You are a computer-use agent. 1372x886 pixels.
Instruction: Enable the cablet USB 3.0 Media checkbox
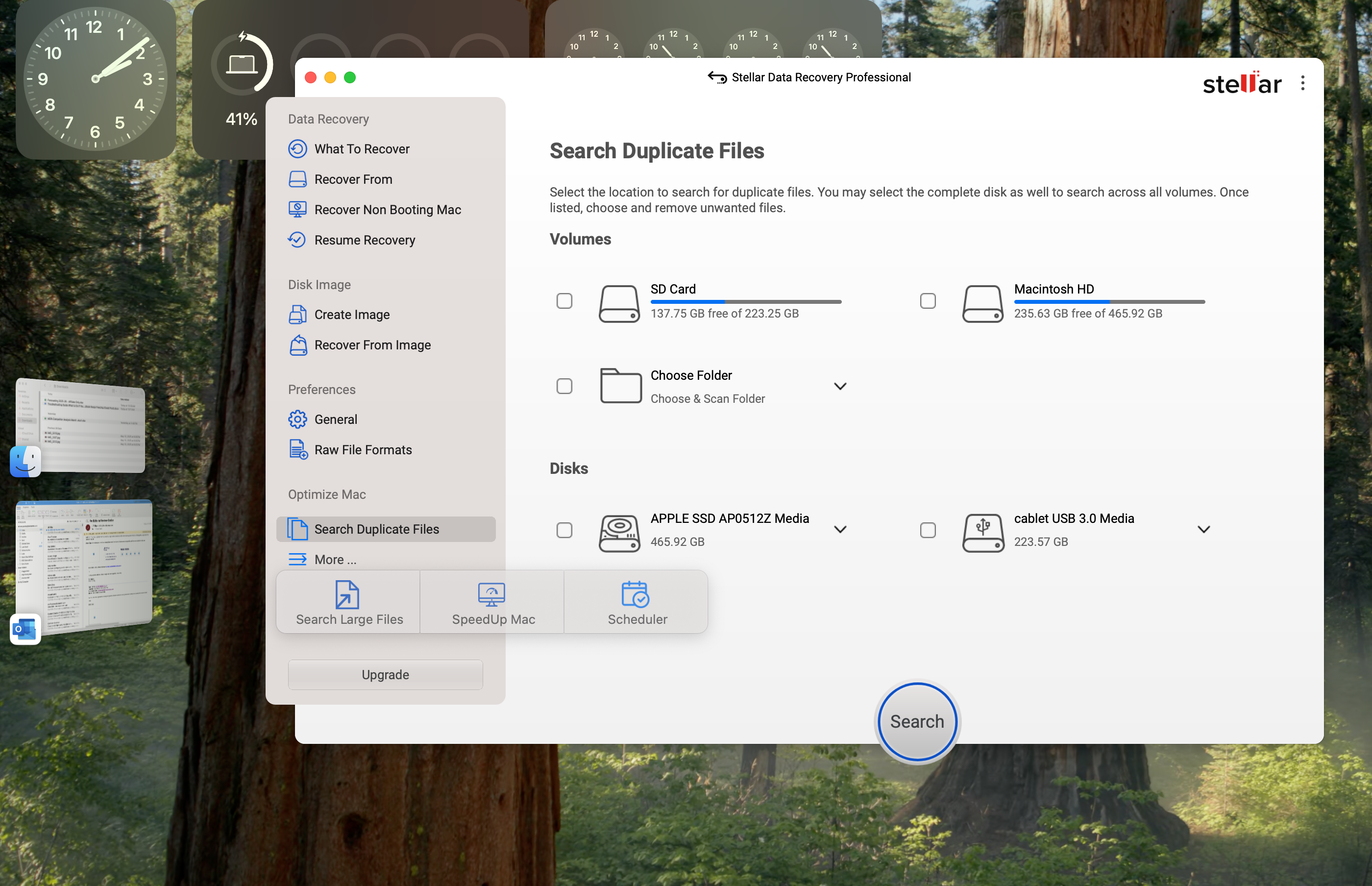(x=927, y=530)
